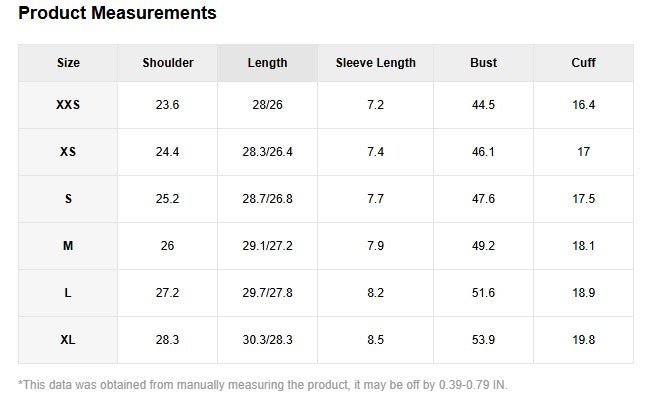Image resolution: width=646 pixels, height=401 pixels.
Task: Click the S sleeve length value 7.7
Action: pos(375,199)
